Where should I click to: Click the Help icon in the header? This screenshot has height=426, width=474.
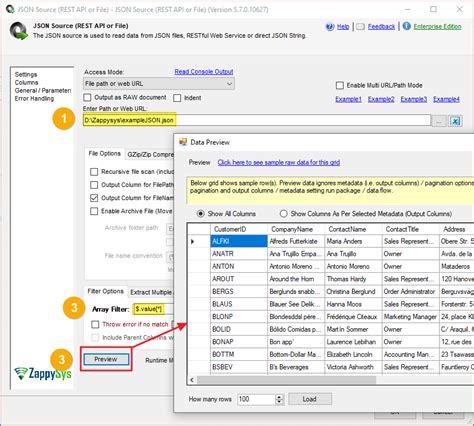coord(330,27)
